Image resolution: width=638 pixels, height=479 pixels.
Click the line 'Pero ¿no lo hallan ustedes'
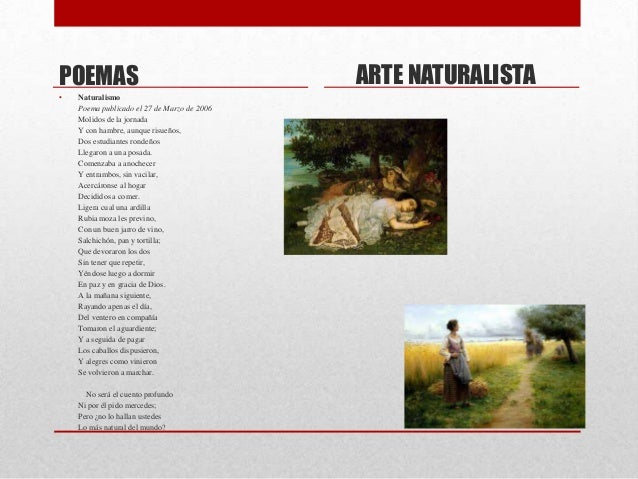pos(120,416)
